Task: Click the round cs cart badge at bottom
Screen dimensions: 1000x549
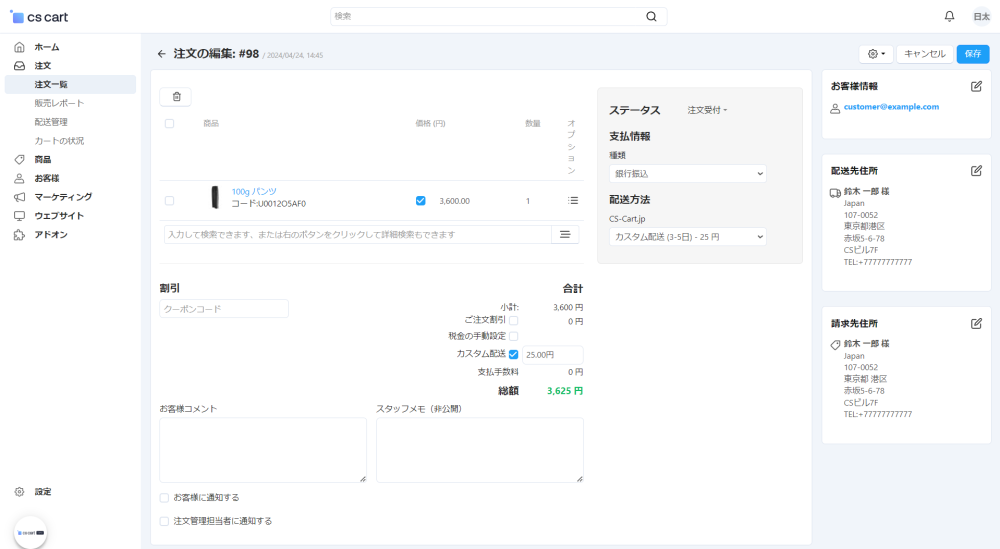Action: [x=30, y=532]
